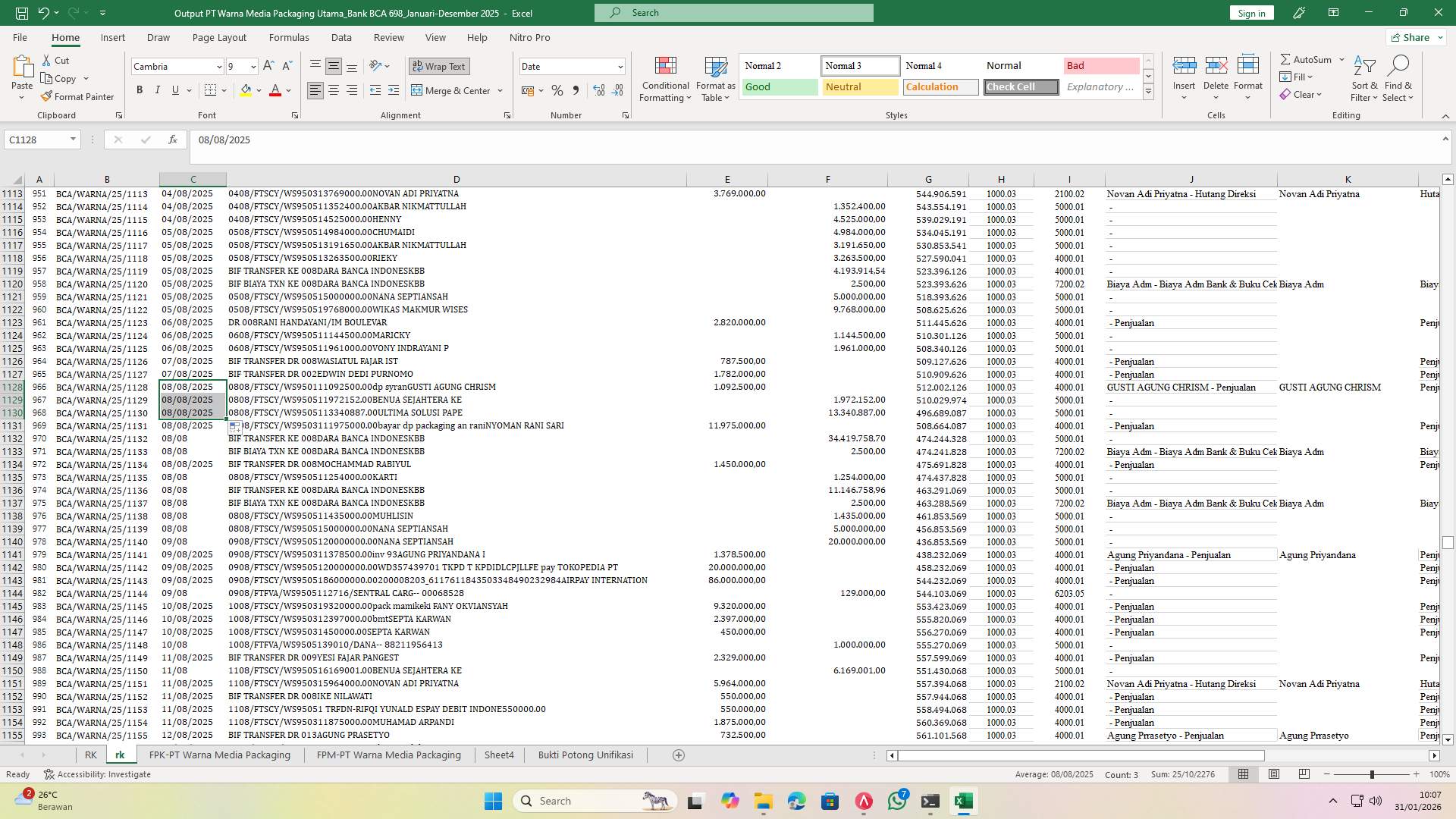Image resolution: width=1456 pixels, height=819 pixels.
Task: Click the Percent Style icon
Action: click(x=557, y=89)
